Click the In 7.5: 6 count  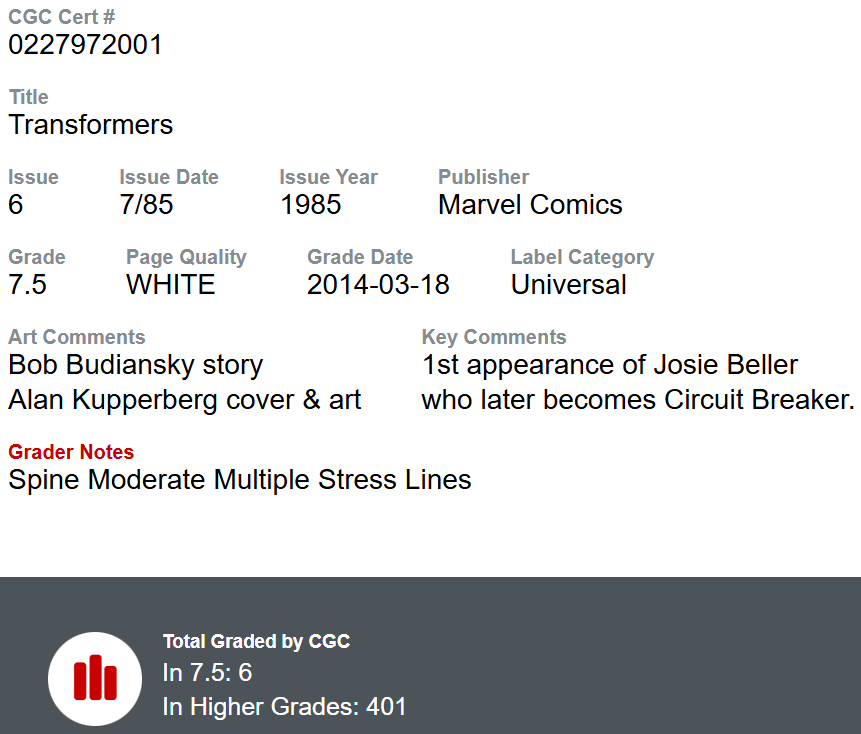point(207,673)
